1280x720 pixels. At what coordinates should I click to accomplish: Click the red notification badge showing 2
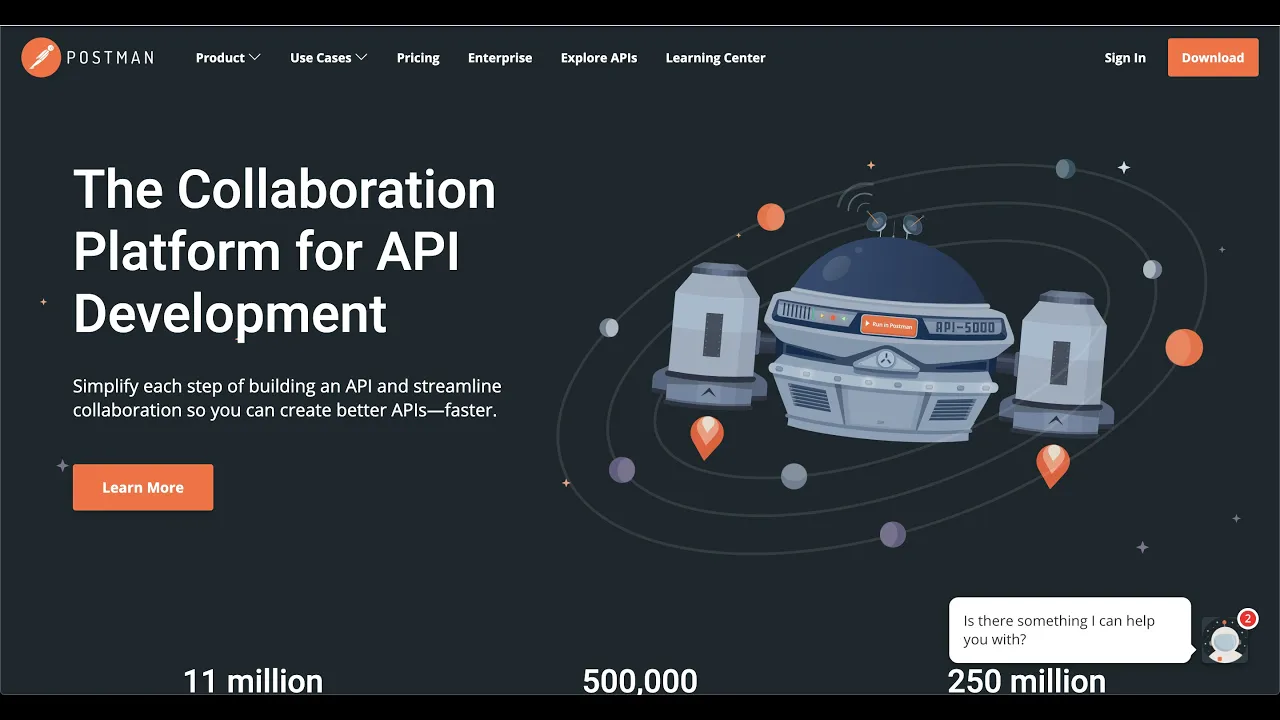(x=1247, y=619)
